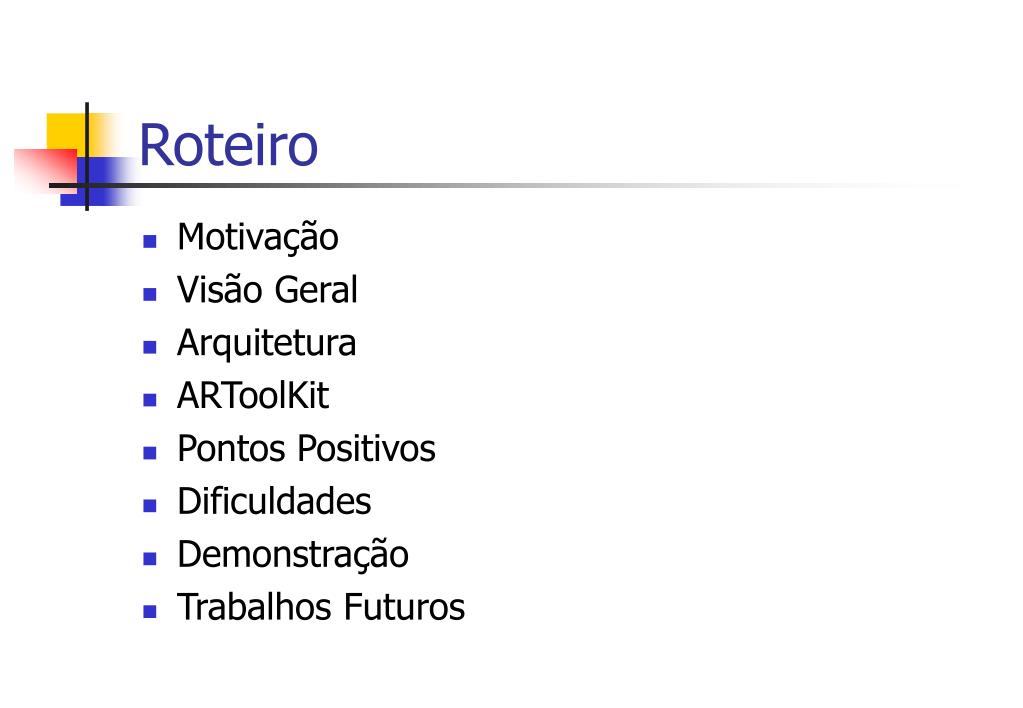Click the blue bullet beside Demonstração

[x=150, y=559]
